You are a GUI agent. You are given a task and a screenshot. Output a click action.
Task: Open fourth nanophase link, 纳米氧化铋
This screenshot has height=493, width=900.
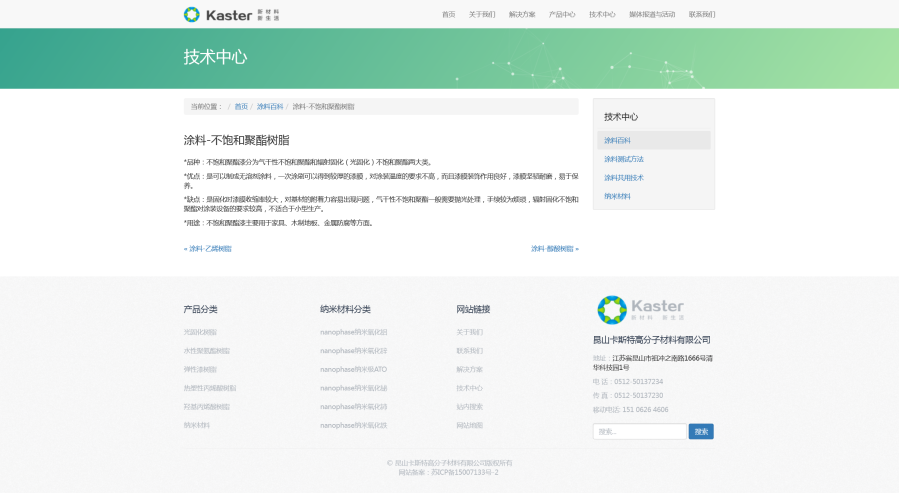pyautogui.click(x=354, y=388)
